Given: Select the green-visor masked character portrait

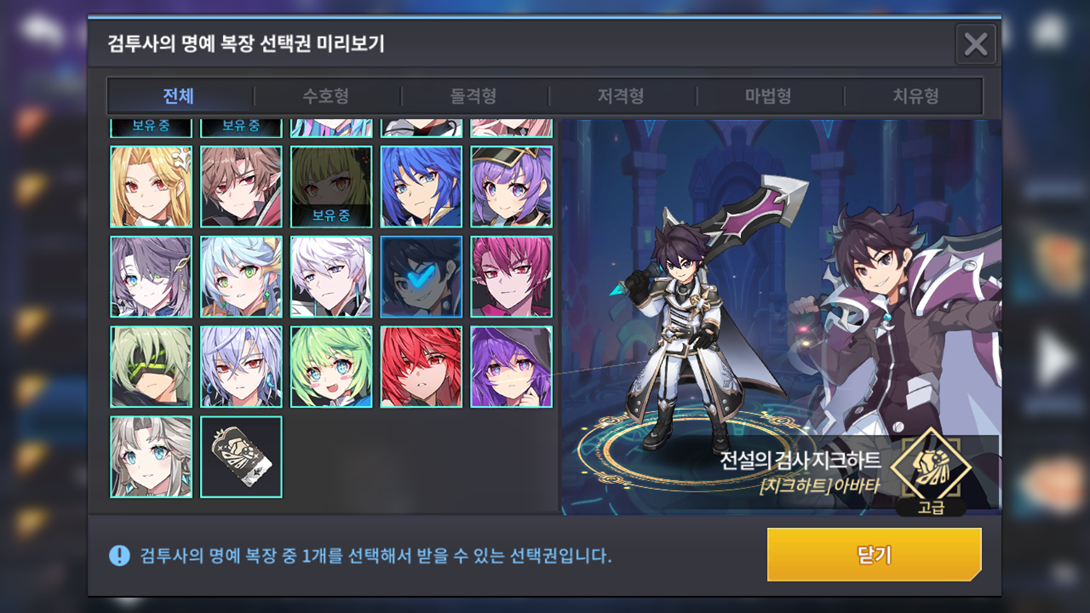Looking at the screenshot, I should (151, 366).
